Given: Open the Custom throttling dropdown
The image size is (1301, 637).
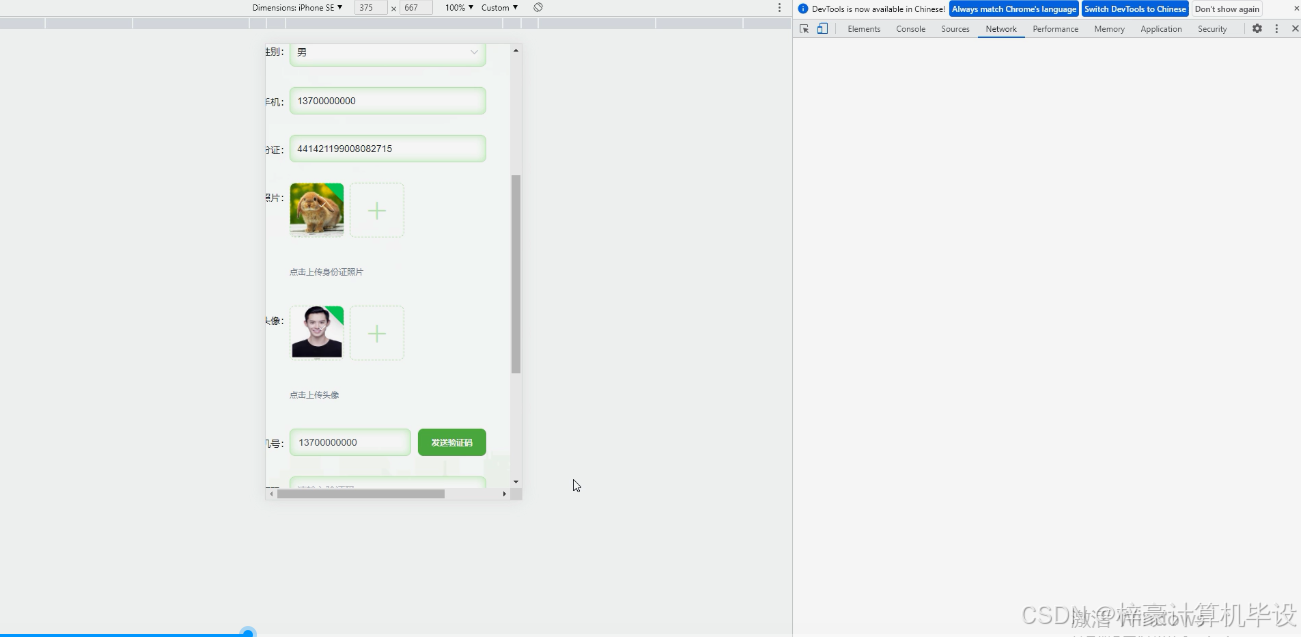Looking at the screenshot, I should point(499,7).
